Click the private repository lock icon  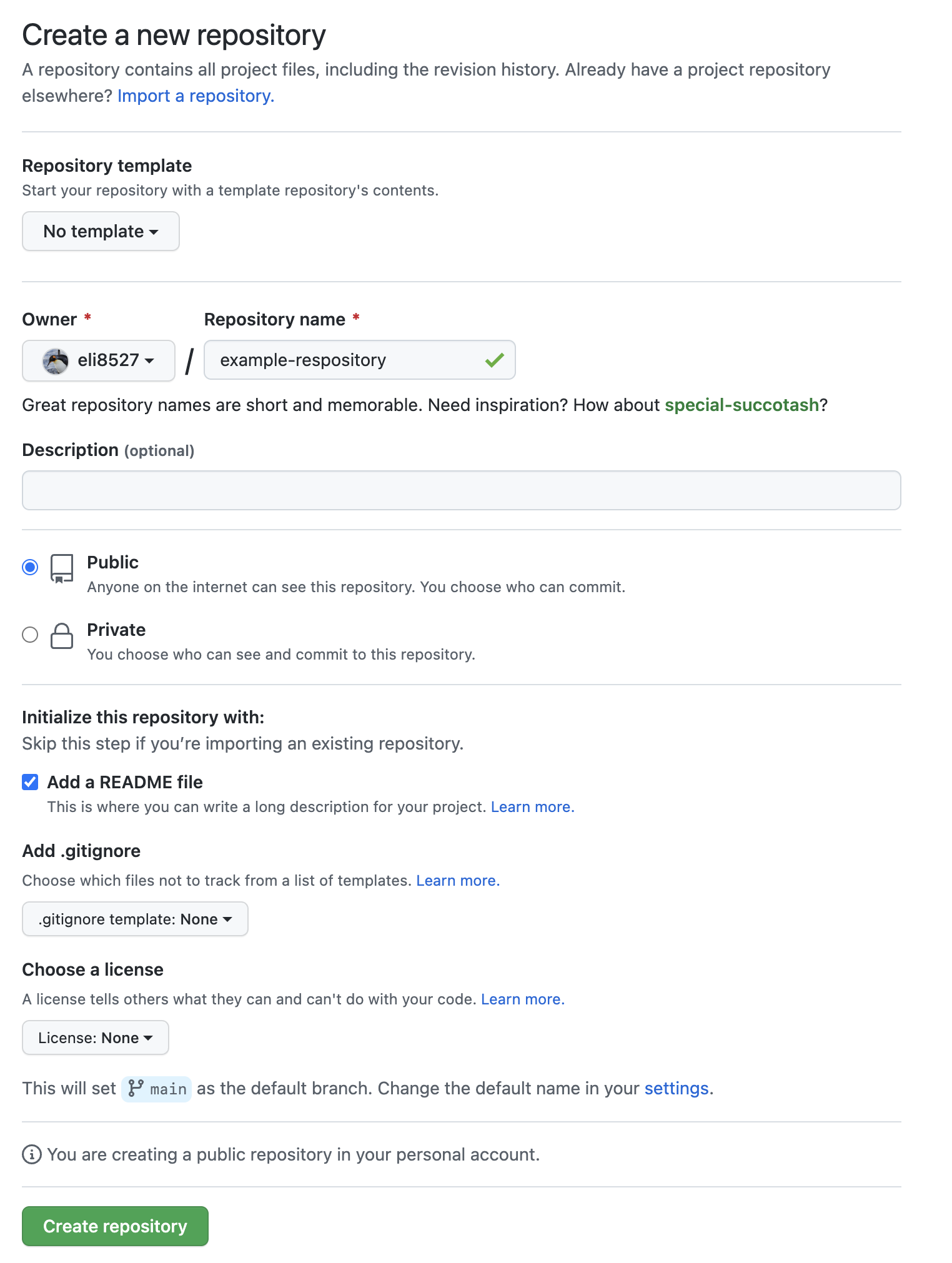point(62,636)
